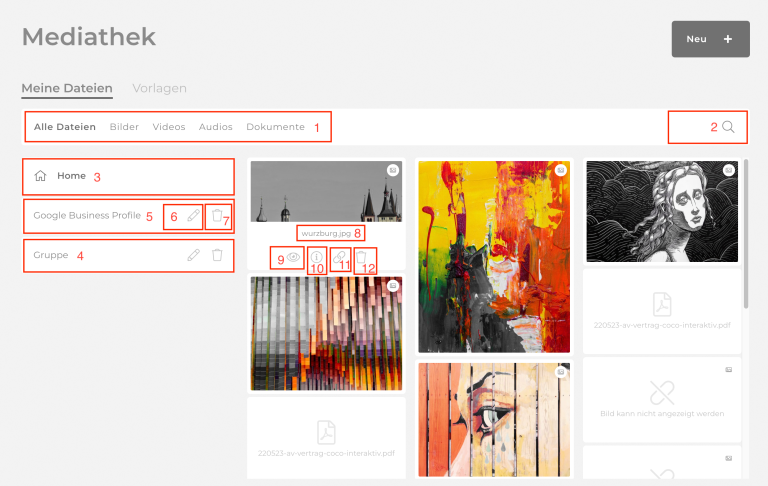Switch to the Vorlagen tab
The image size is (768, 486).
tap(159, 88)
